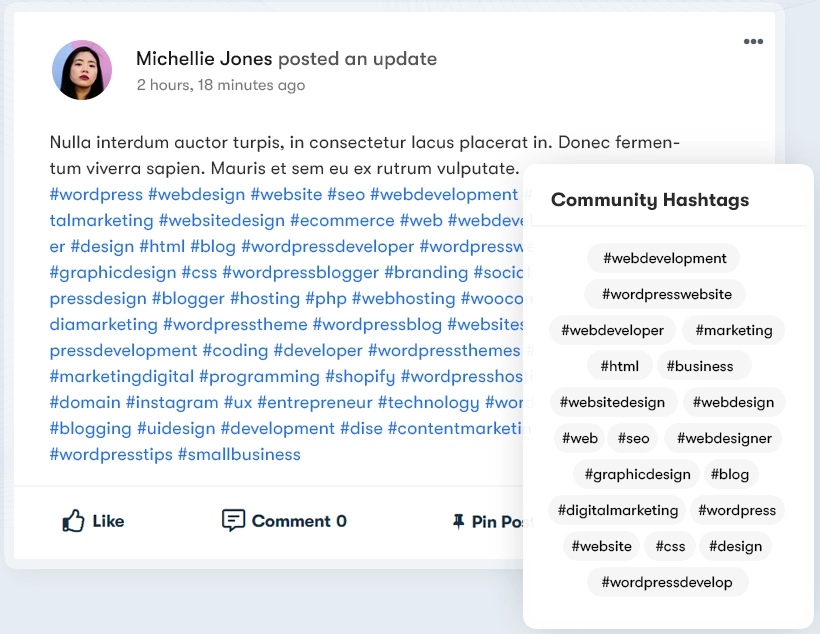Open the post options ellipsis menu
820x634 pixels.
pos(753,41)
